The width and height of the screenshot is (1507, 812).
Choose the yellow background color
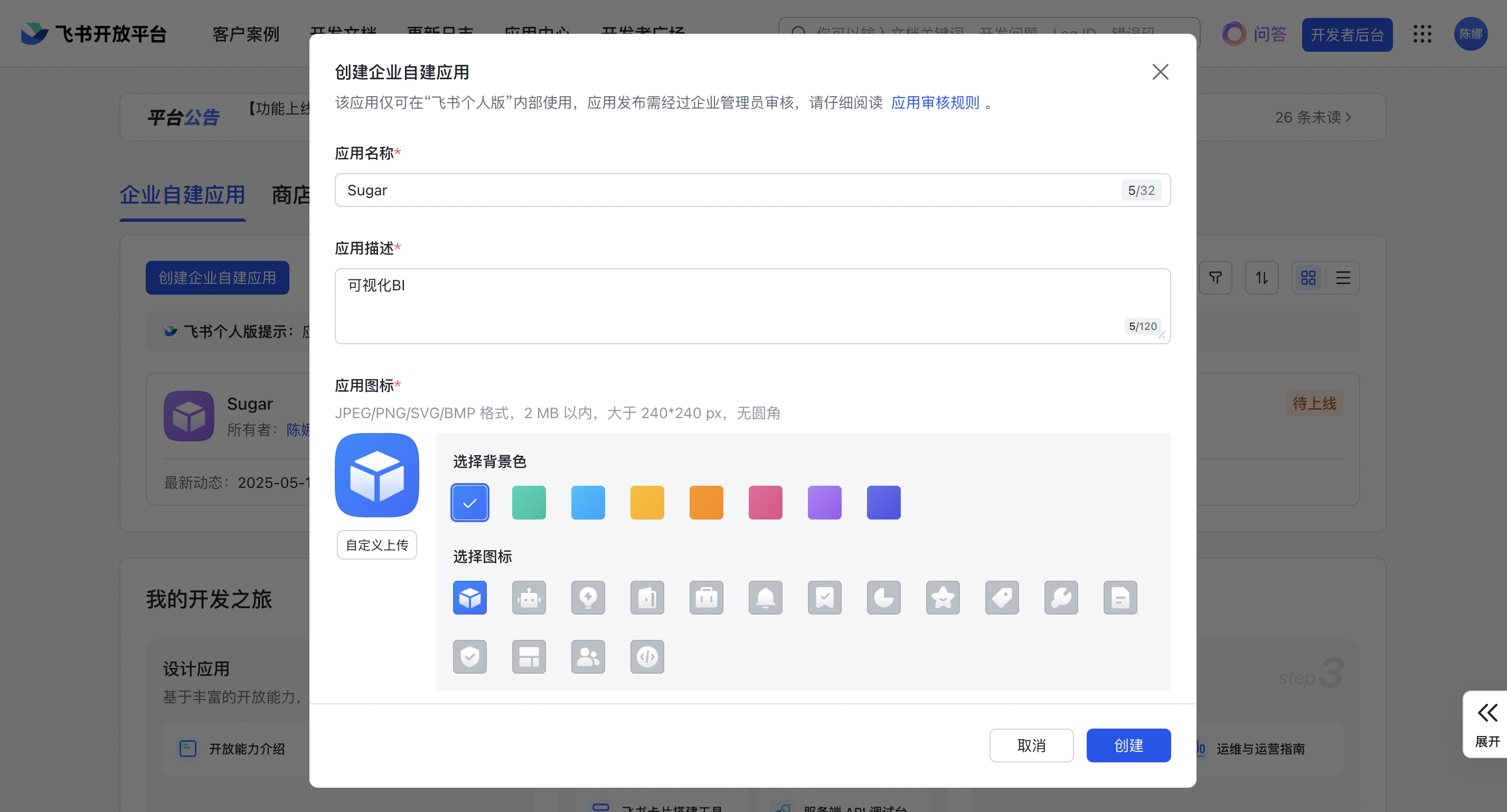[x=647, y=503]
